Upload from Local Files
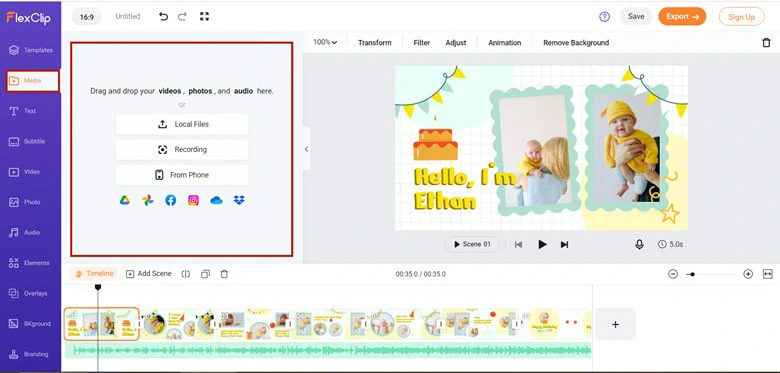 pyautogui.click(x=182, y=124)
